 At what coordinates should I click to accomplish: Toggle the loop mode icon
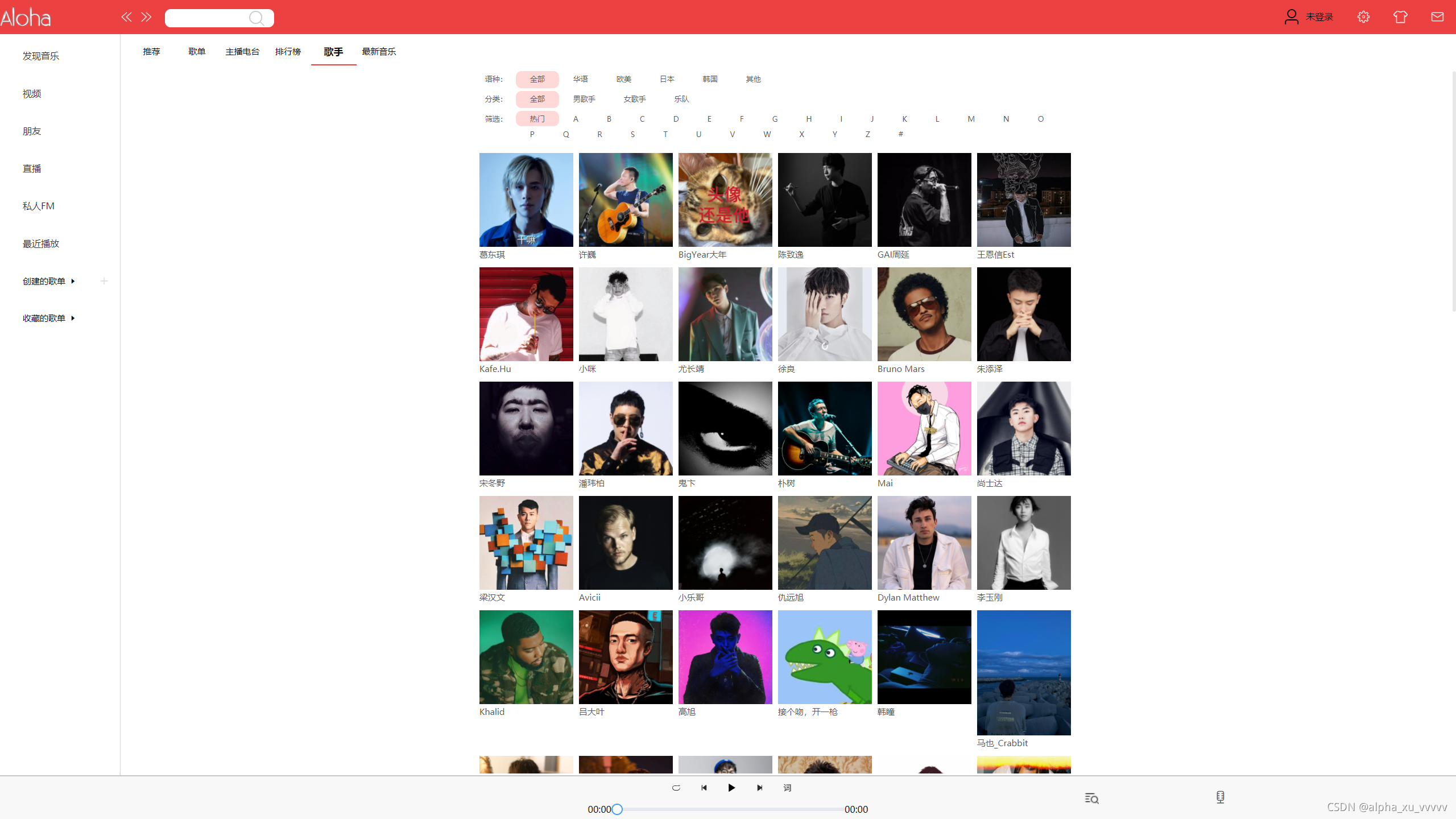pyautogui.click(x=676, y=788)
